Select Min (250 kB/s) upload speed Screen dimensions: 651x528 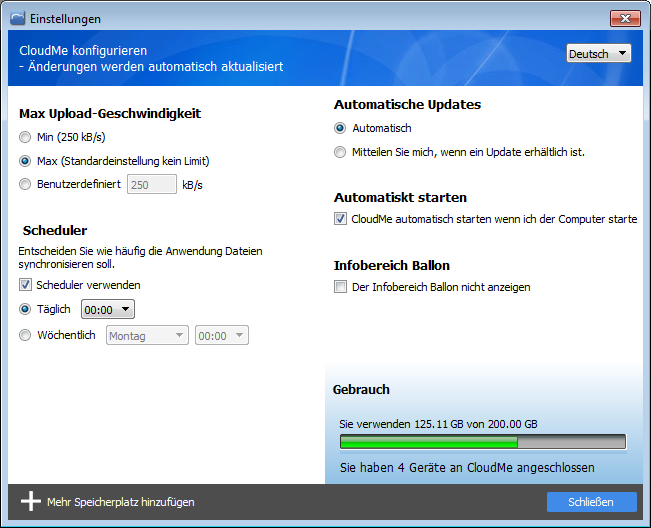tap(26, 137)
